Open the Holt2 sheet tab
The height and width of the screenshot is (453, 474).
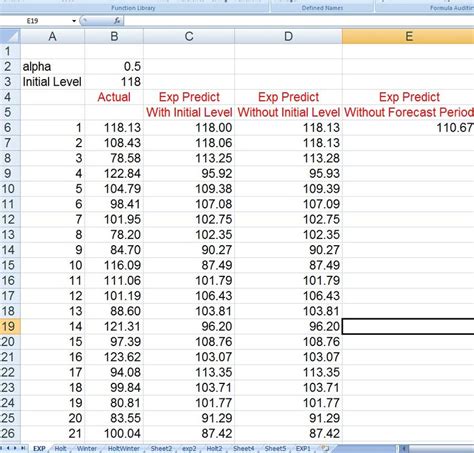point(214,448)
